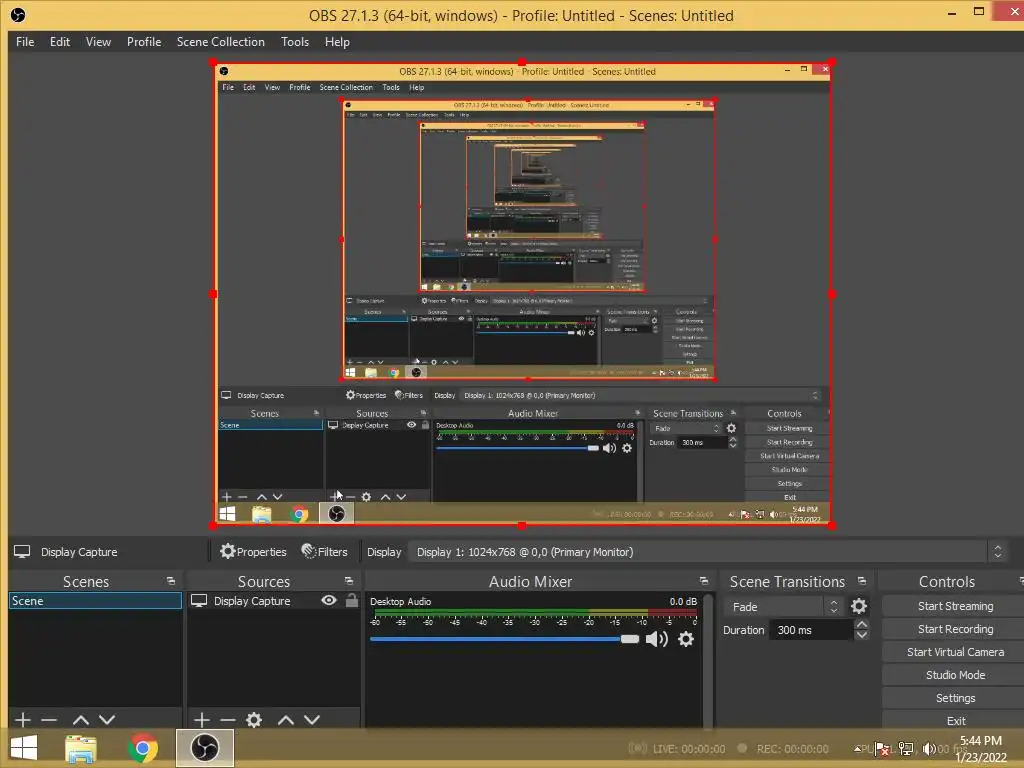
Task: Click the LIVE: 00:00:00 status
Action: 689,749
